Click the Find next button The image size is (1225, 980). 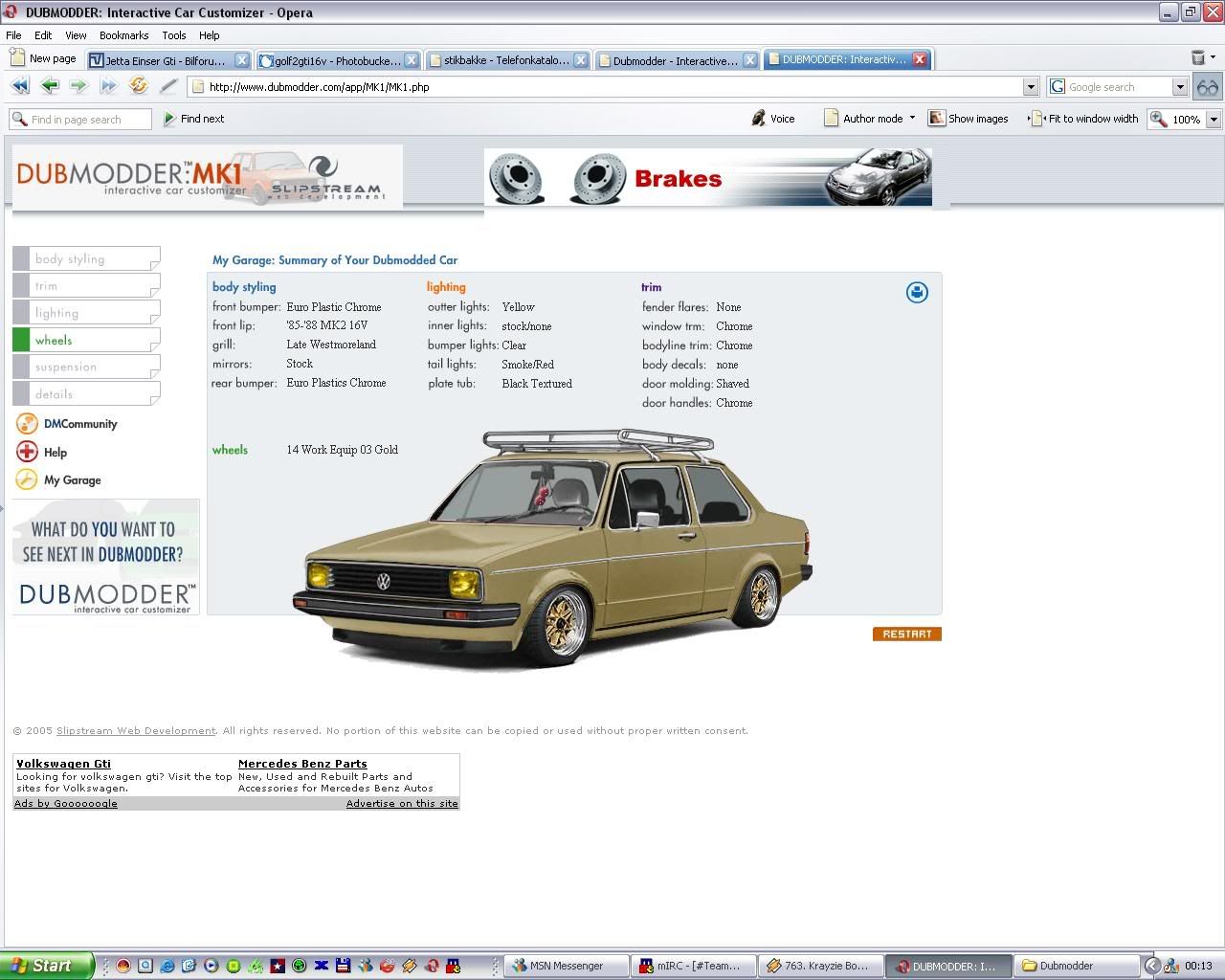point(193,119)
